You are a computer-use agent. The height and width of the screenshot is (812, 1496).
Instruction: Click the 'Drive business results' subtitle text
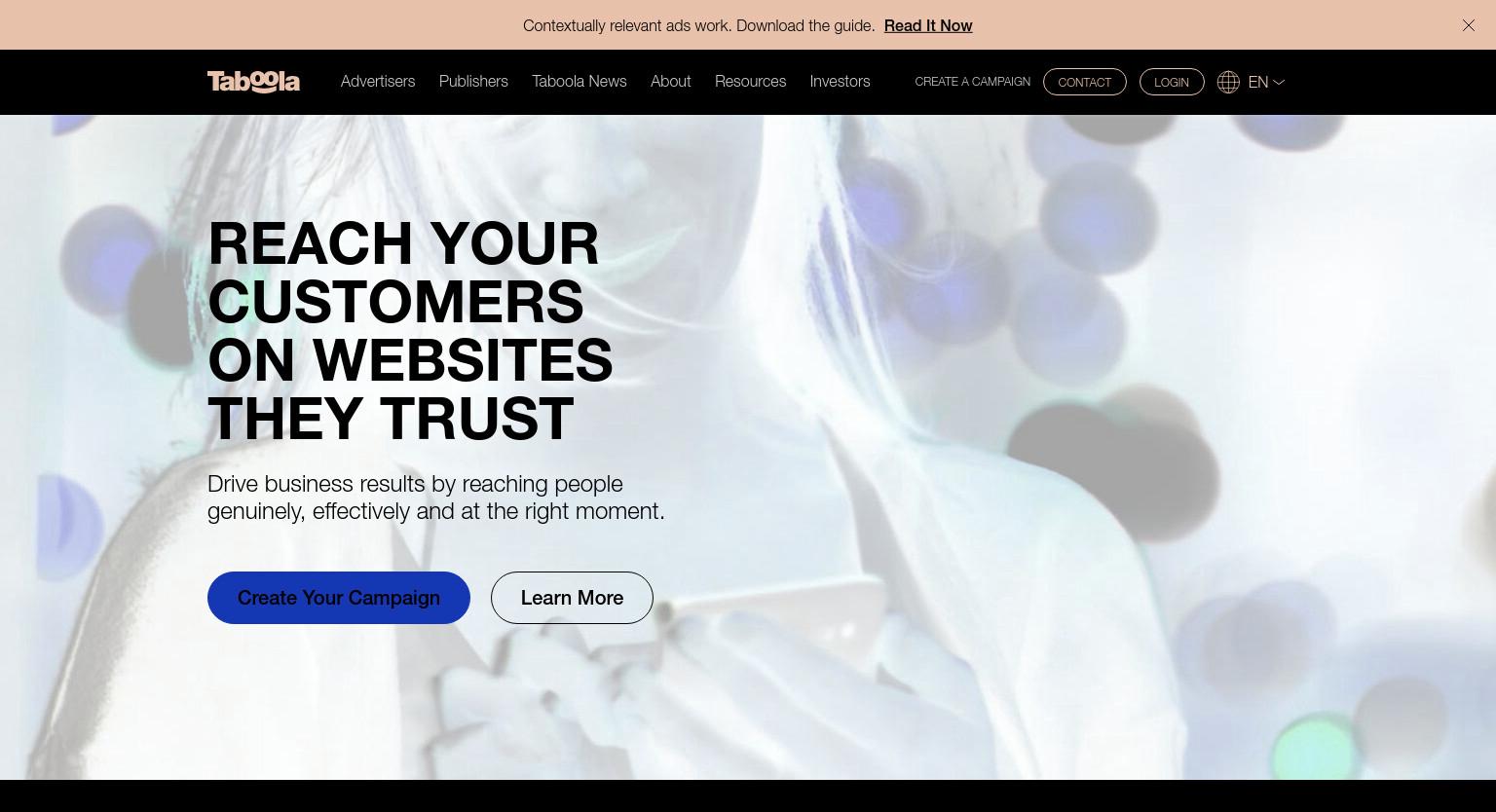click(x=436, y=498)
